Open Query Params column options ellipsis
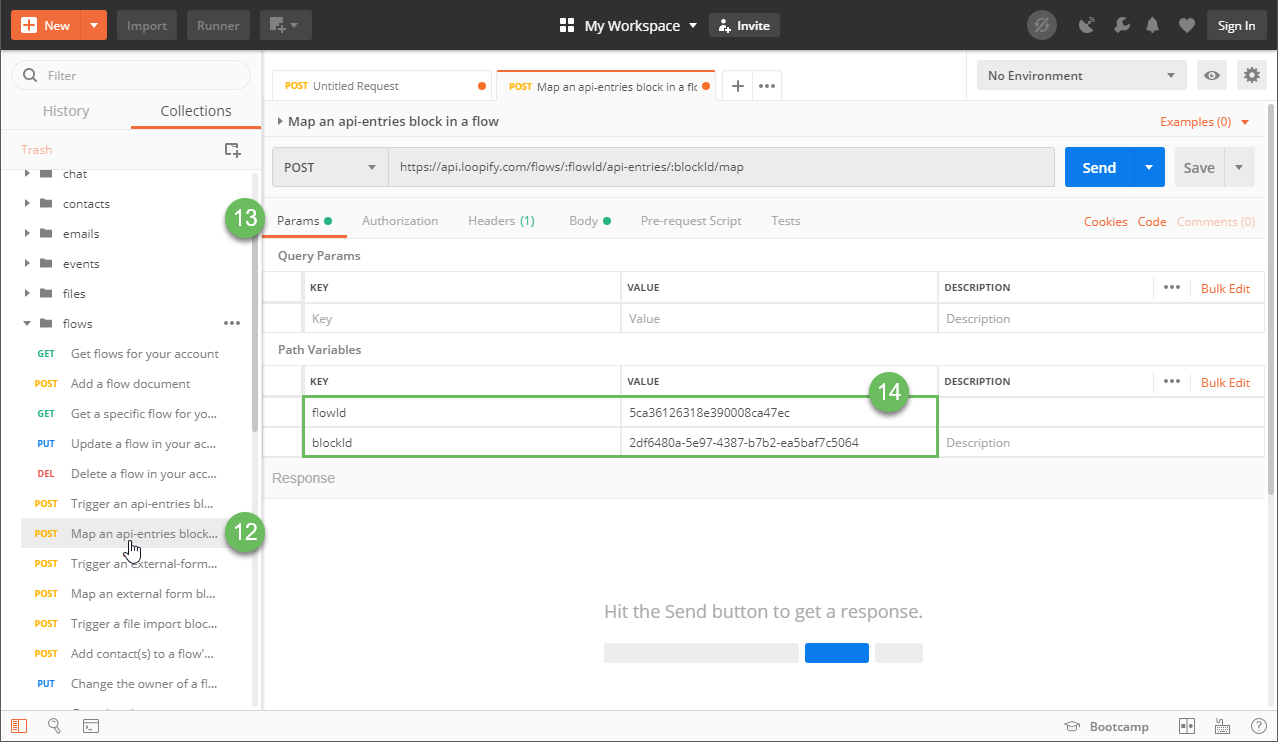Screen dimensions: 1278x742 coord(1172,288)
